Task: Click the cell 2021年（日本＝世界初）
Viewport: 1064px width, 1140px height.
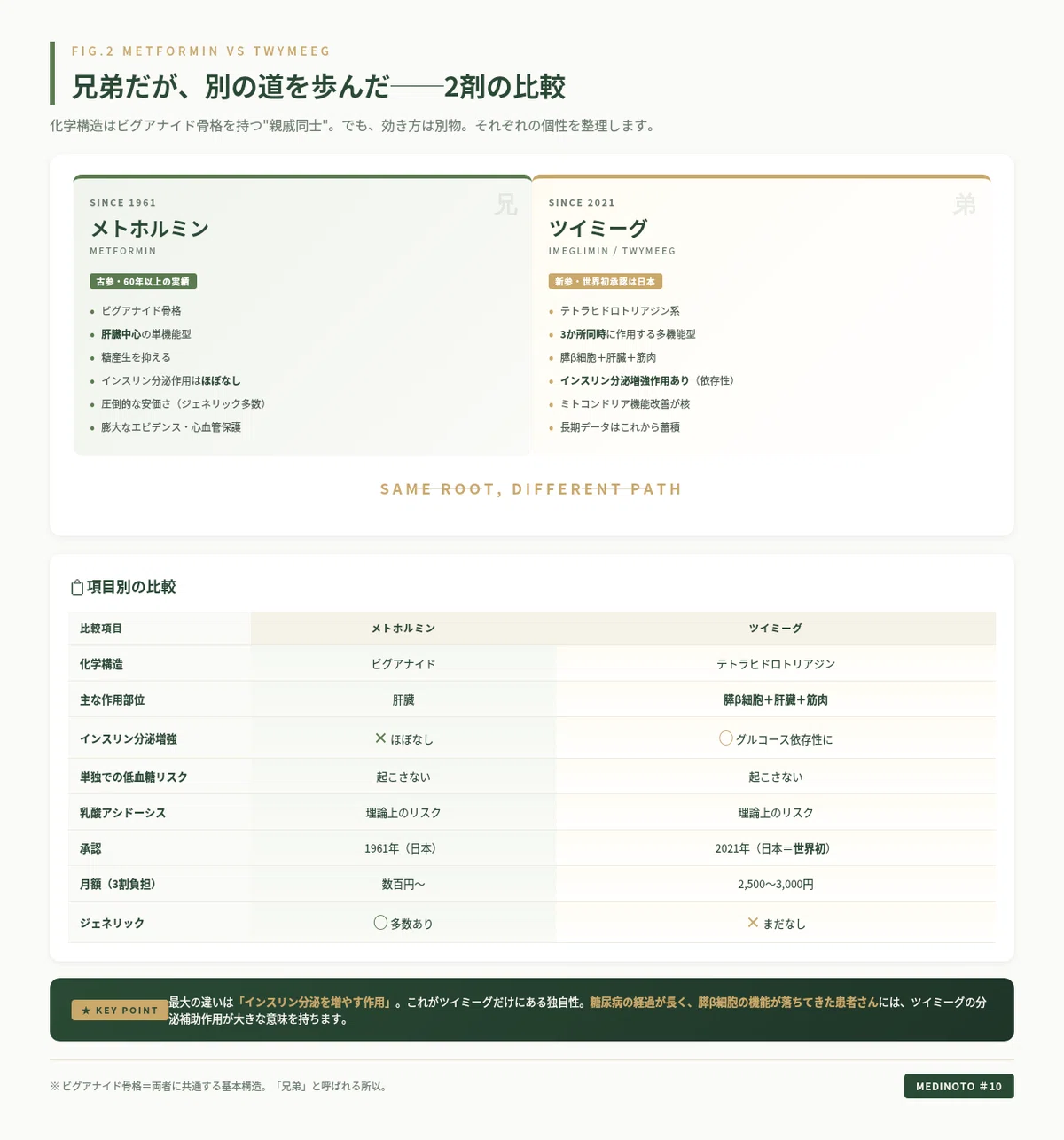Action: pyautogui.click(x=776, y=848)
